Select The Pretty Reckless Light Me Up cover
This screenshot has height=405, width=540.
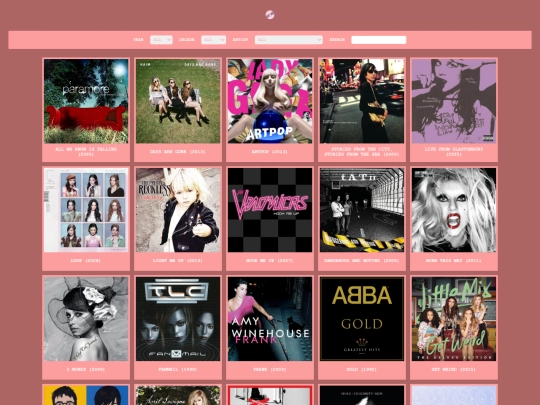point(178,210)
